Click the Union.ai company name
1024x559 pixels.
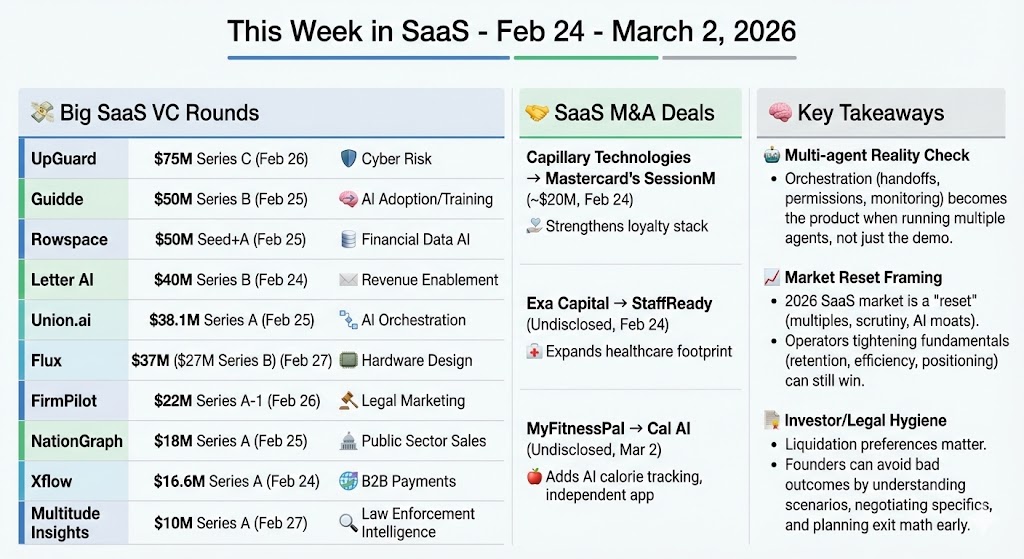click(x=68, y=320)
